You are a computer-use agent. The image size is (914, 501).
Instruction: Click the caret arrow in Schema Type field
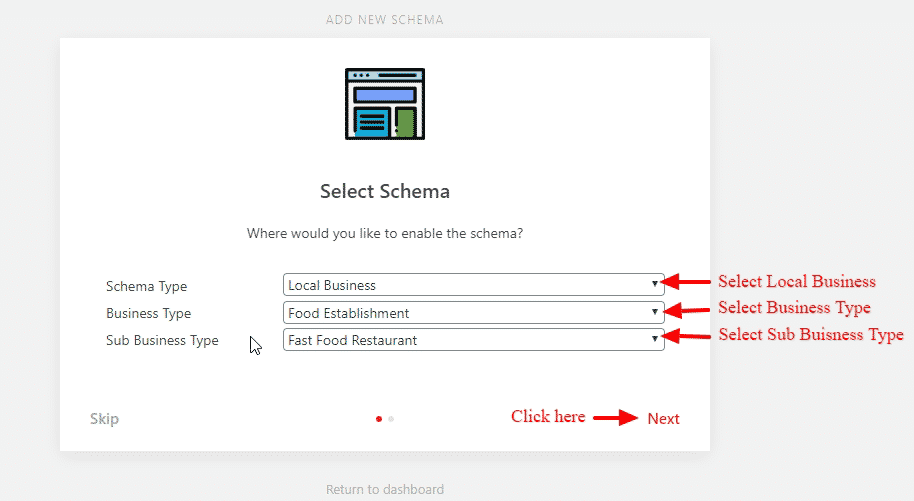coord(655,284)
